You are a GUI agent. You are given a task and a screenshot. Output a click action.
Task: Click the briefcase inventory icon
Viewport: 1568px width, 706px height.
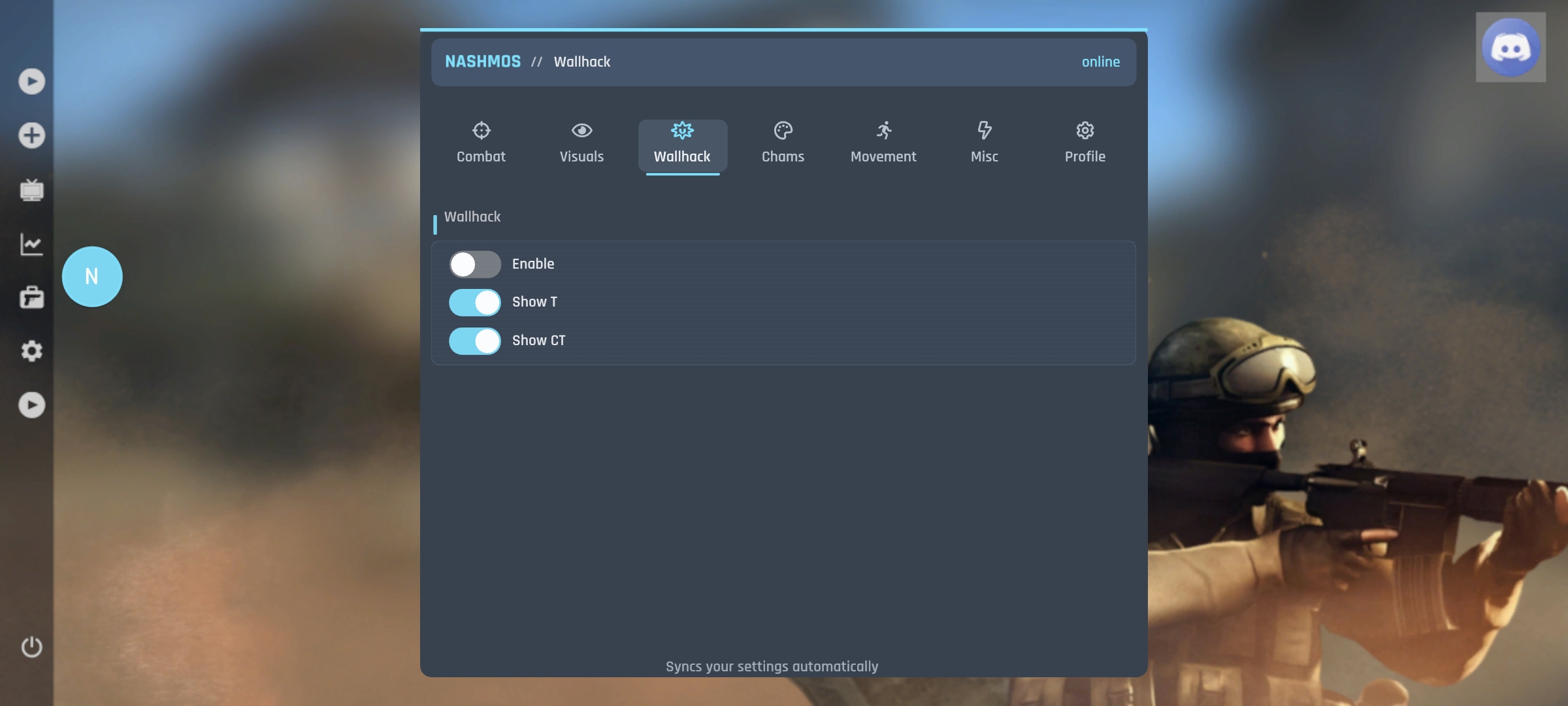point(31,297)
